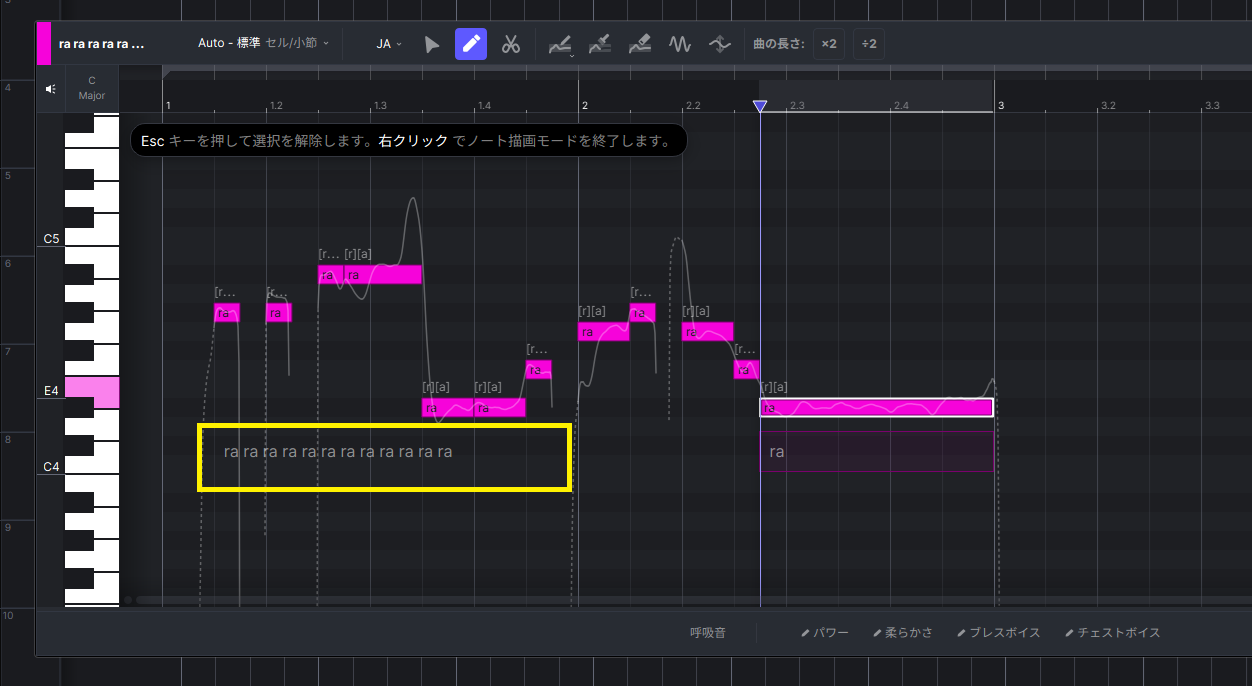Pick the pitch curve eraser tool
The image size is (1252, 686).
click(x=639, y=45)
